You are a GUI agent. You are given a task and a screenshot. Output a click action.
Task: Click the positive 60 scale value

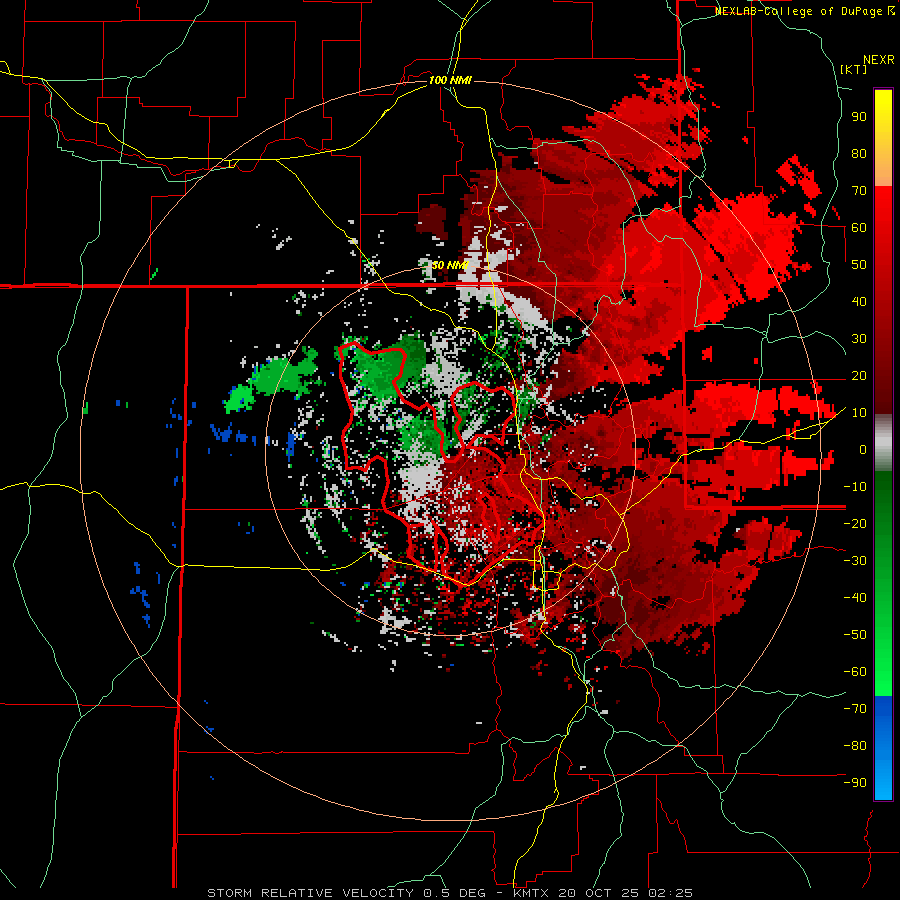tap(859, 227)
